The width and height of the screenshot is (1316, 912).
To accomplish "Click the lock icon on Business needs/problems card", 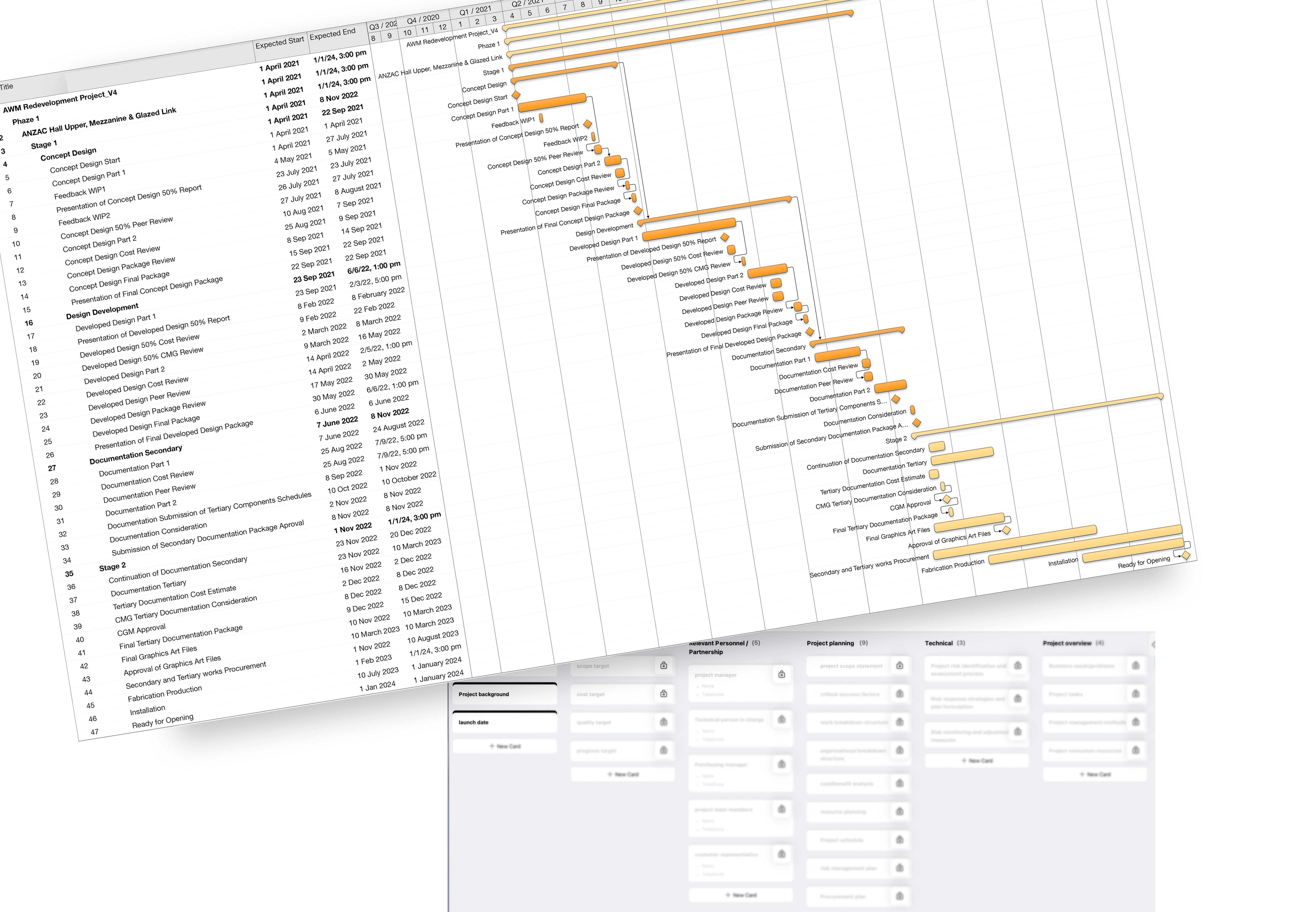I will pos(1136,665).
